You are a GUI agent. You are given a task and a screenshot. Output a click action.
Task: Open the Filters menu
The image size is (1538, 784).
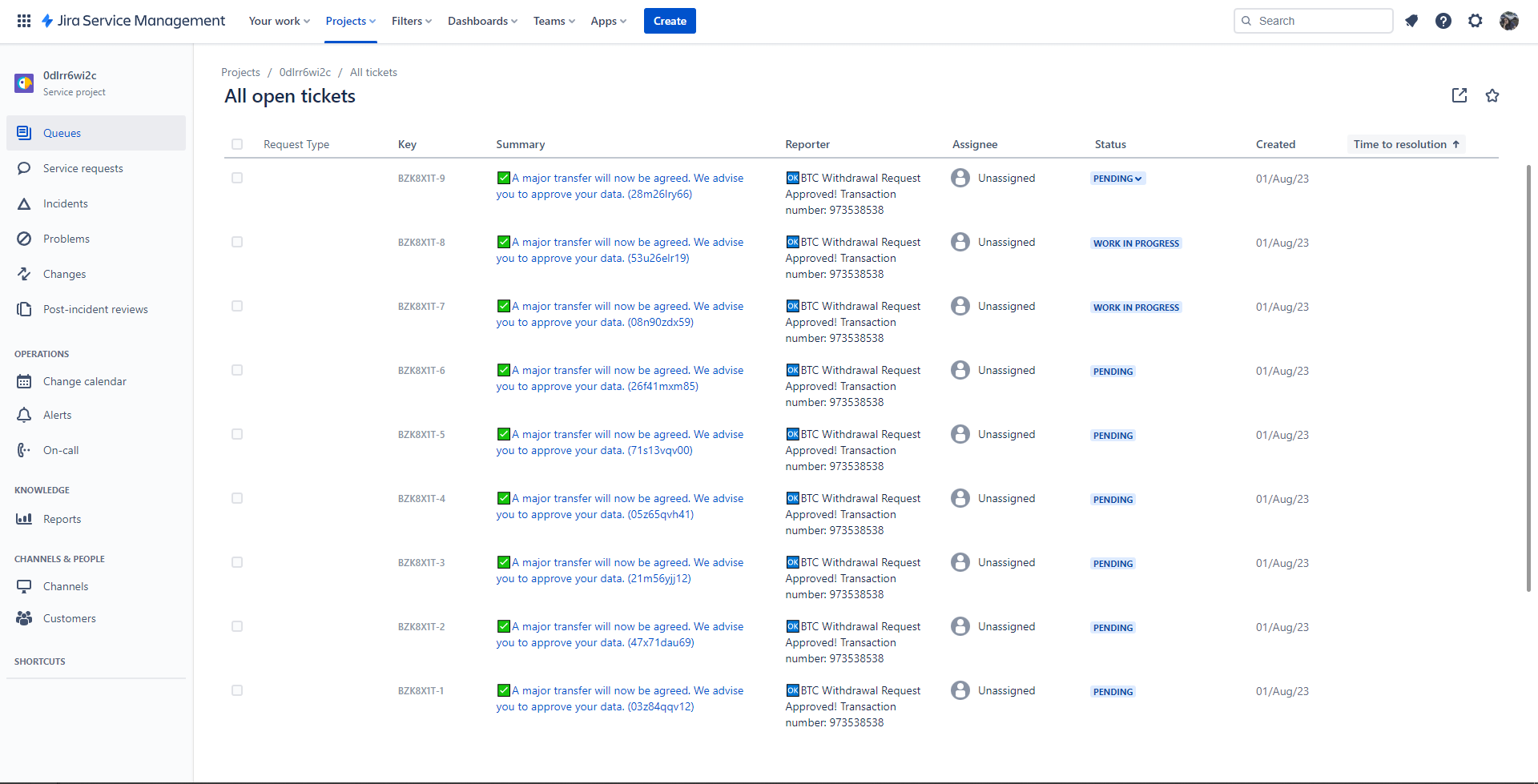point(412,21)
